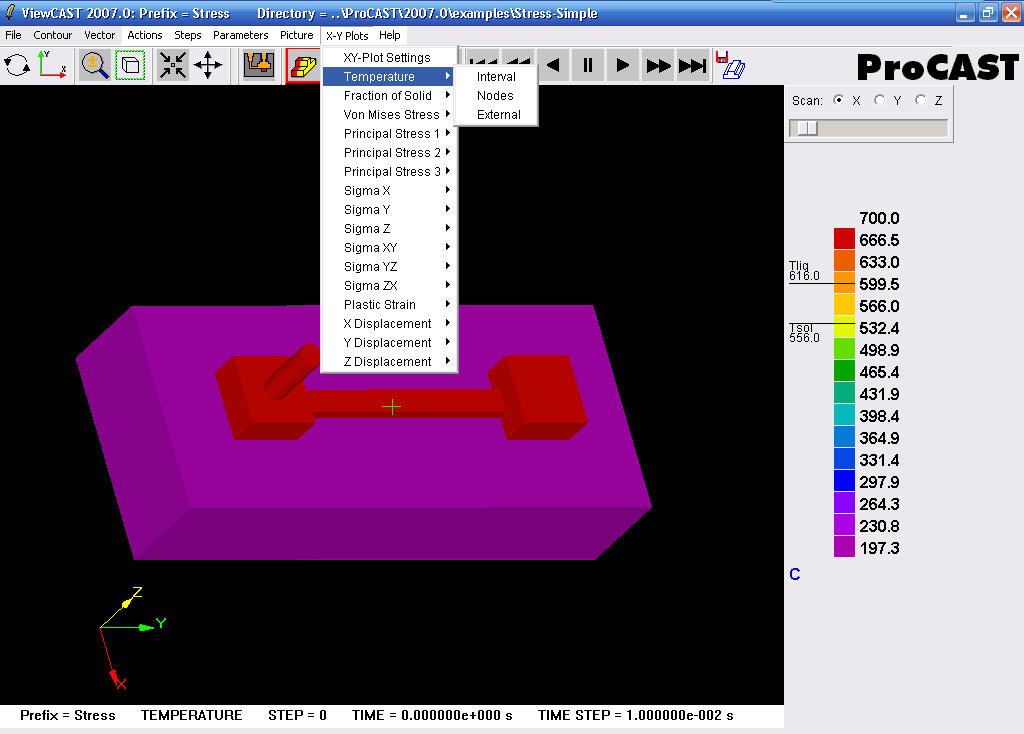1024x734 pixels.
Task: Expand the Sigma X submenu
Action: pos(389,190)
